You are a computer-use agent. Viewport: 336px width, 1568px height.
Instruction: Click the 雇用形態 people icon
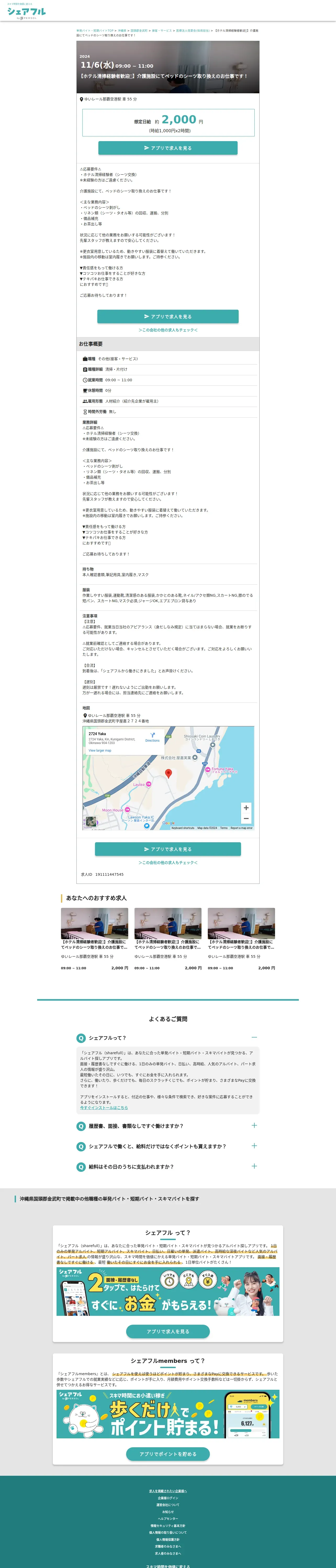[85, 401]
